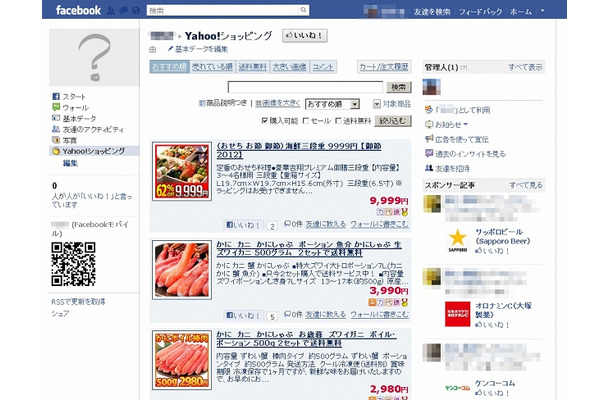
Task: Click the red オロナミンC logo
Action: pyautogui.click(x=458, y=314)
